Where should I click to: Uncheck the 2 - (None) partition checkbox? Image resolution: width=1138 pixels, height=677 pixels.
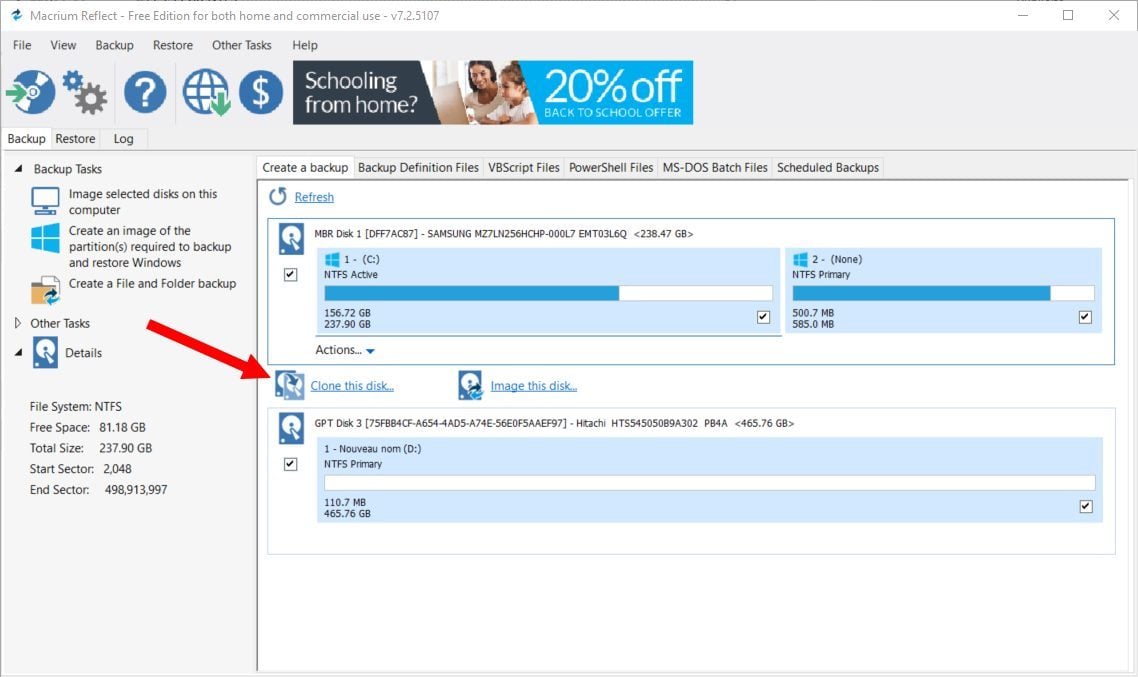click(x=1085, y=316)
